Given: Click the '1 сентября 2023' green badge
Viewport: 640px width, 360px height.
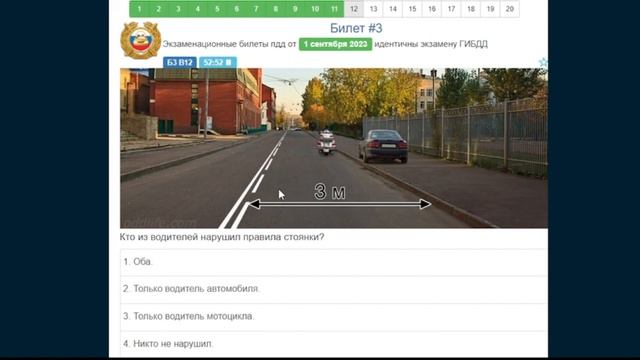Looking at the screenshot, I should click(x=335, y=44).
